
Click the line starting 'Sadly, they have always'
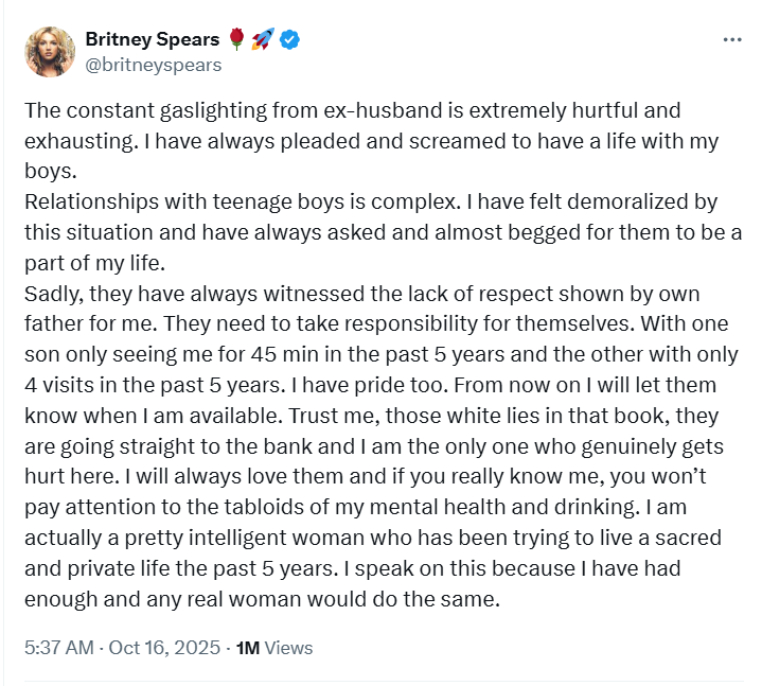[x=362, y=294]
